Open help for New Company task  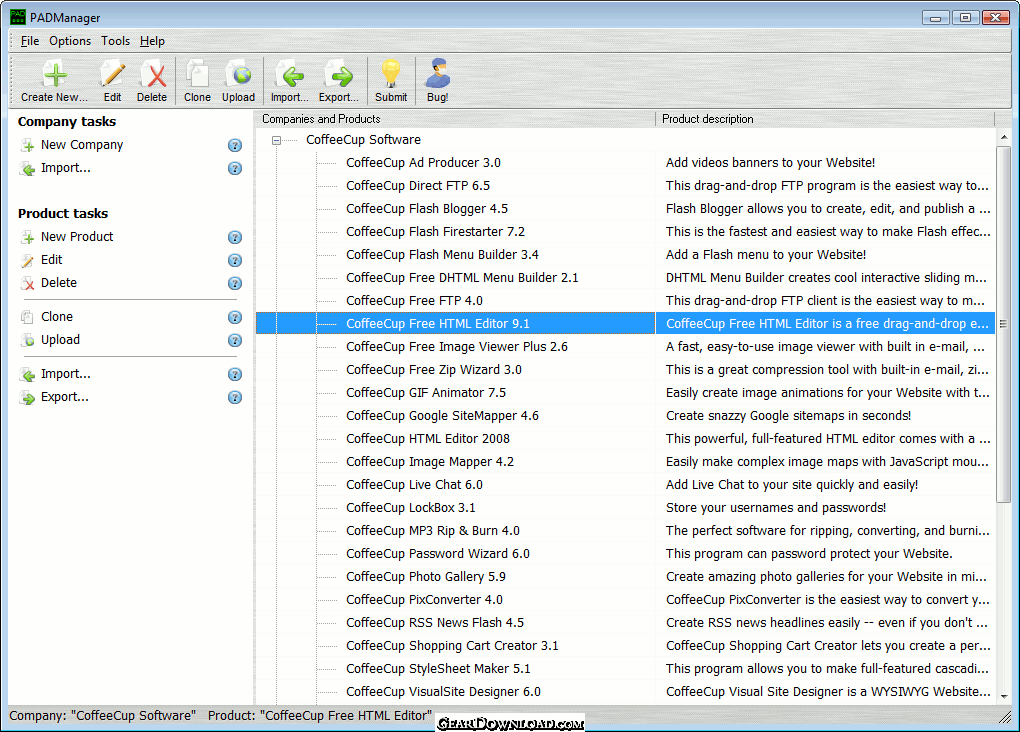pos(235,145)
